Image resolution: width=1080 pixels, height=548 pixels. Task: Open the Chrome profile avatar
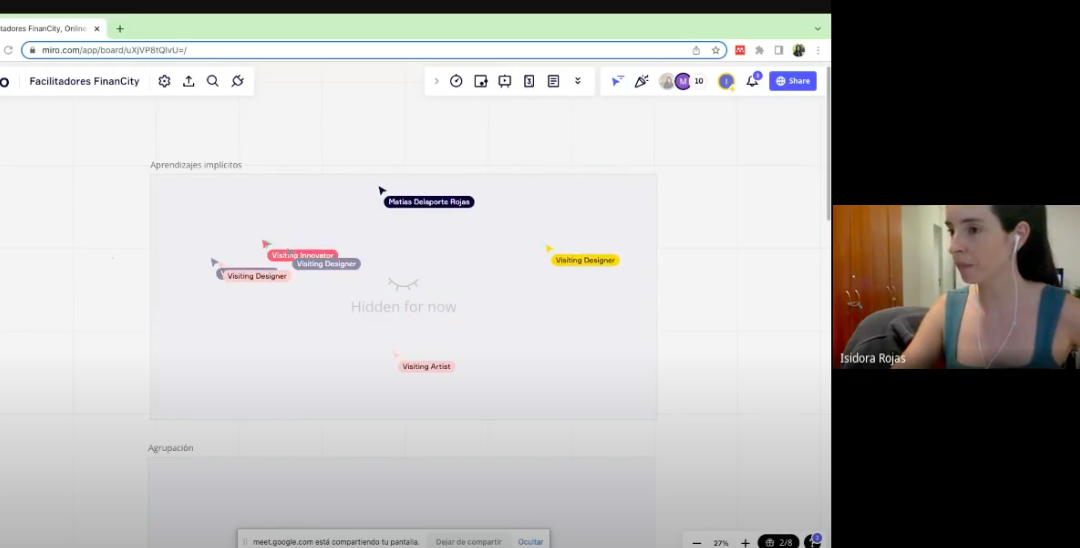[x=798, y=50]
